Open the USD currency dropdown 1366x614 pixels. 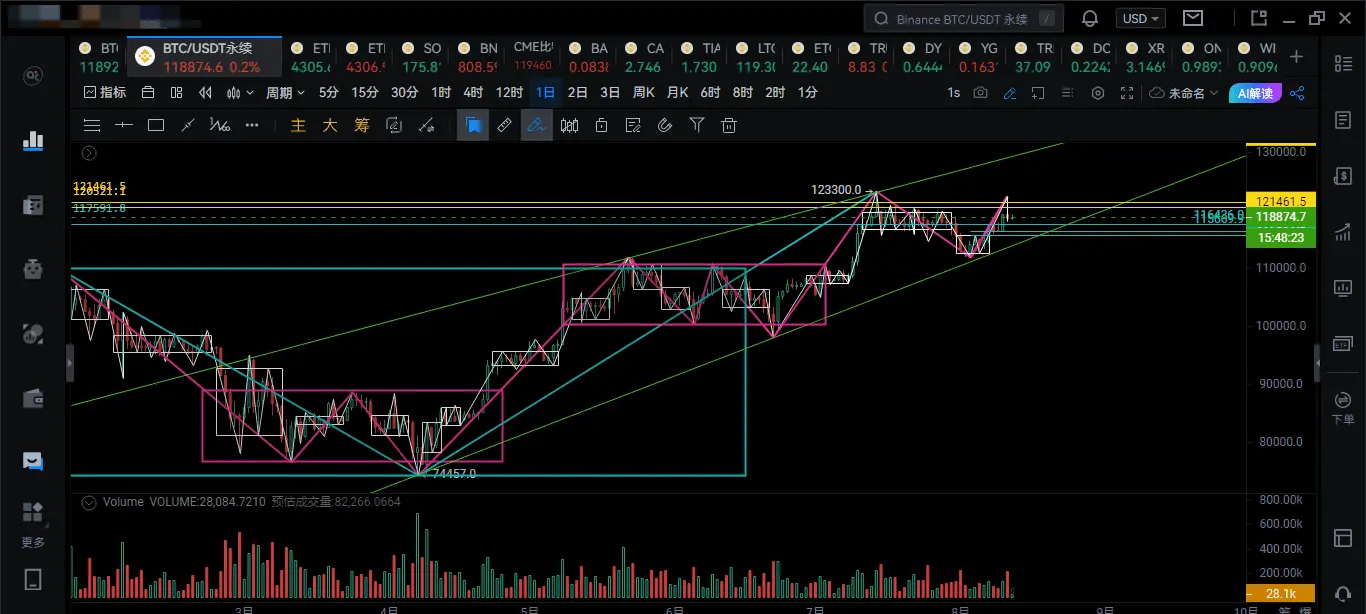coord(1141,18)
